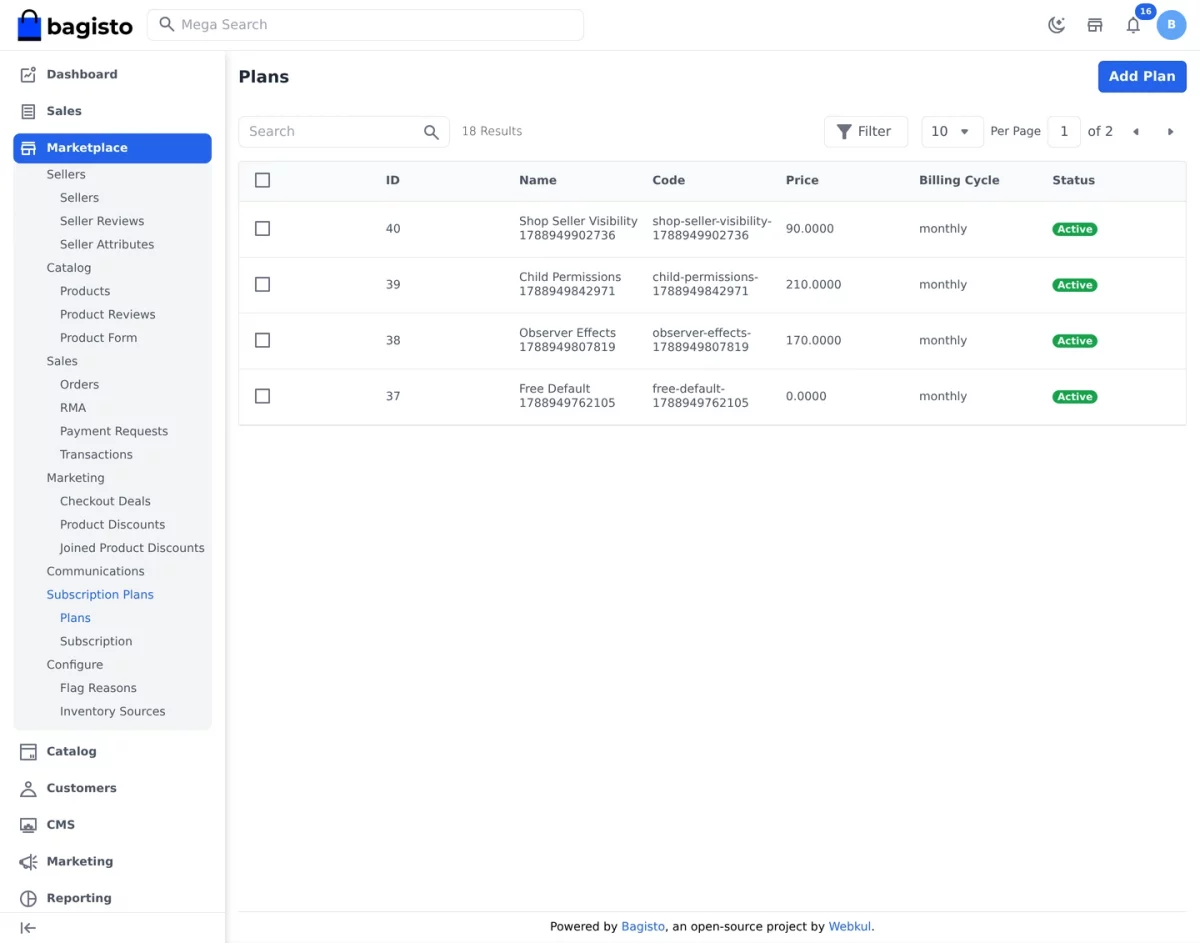
Task: Click the Add Plan button
Action: click(x=1142, y=77)
